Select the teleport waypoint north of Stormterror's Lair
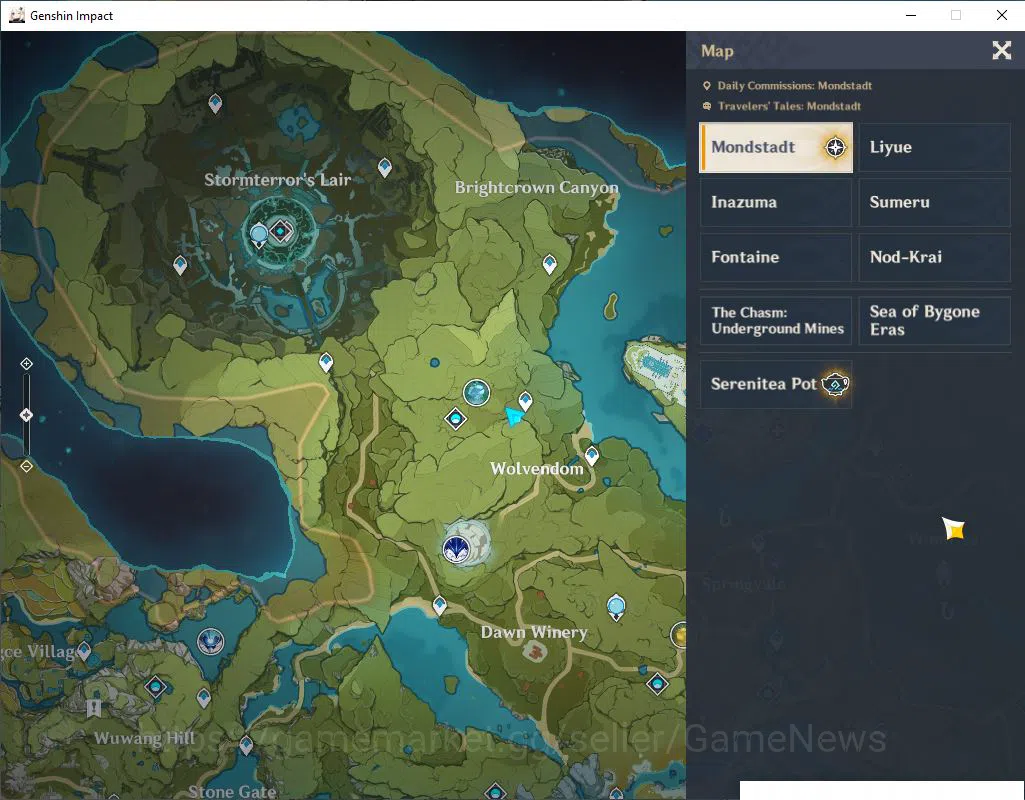This screenshot has width=1025, height=800. [x=215, y=103]
